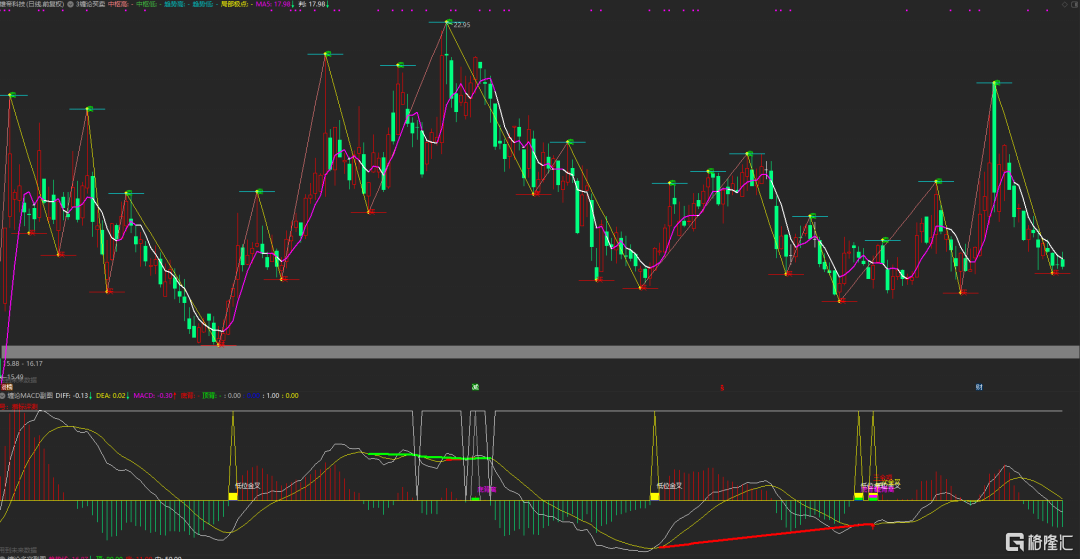Click the 22.95 peak candle marker icon
1080x559 pixels.
(447, 23)
